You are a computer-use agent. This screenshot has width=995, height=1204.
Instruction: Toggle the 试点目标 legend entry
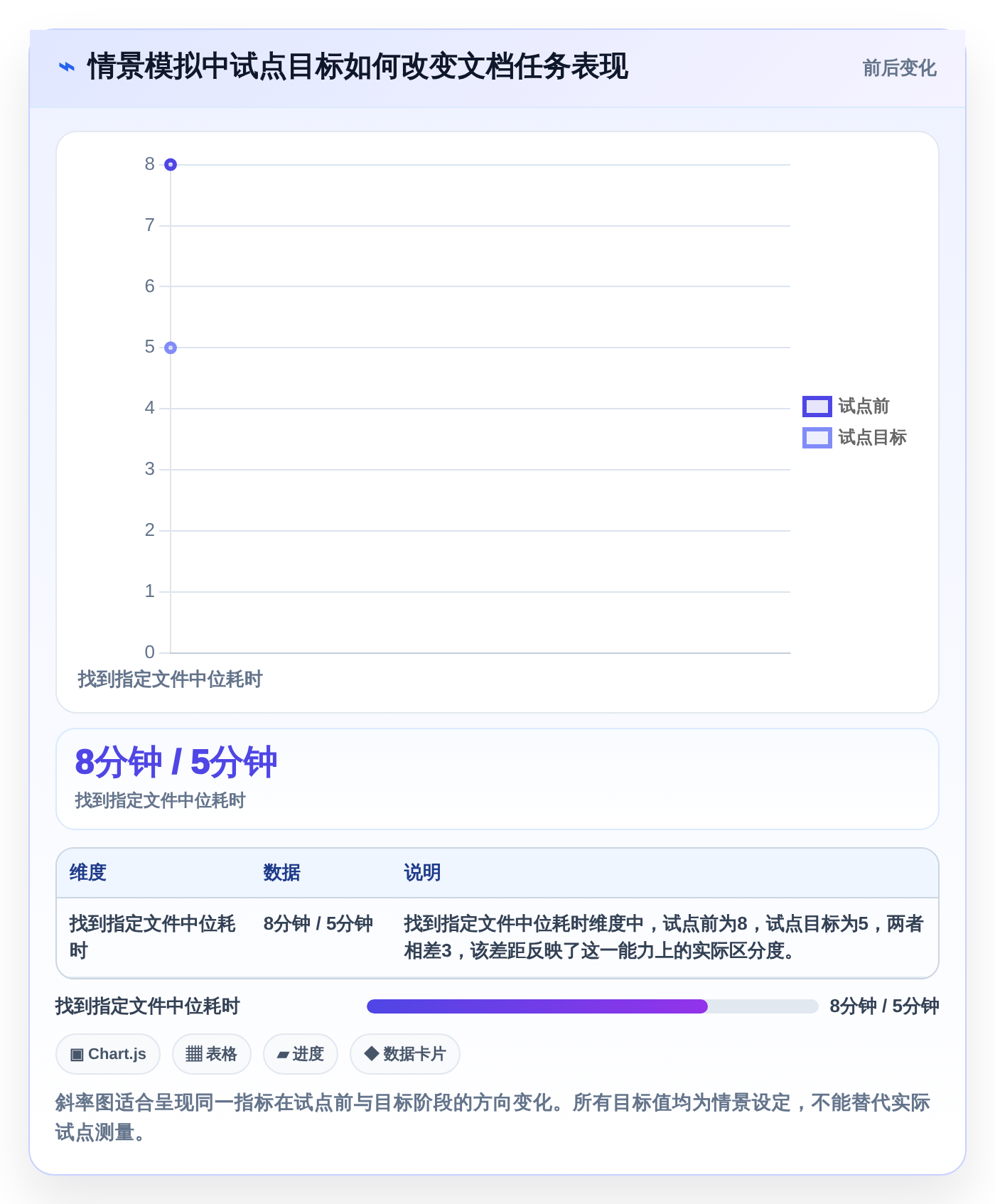tap(854, 438)
